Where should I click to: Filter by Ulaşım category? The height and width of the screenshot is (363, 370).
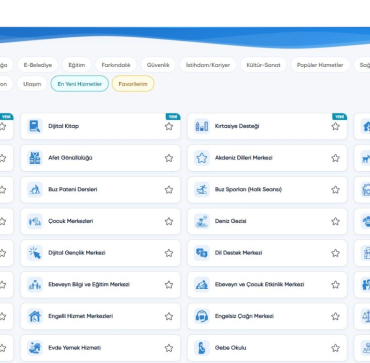(x=32, y=84)
